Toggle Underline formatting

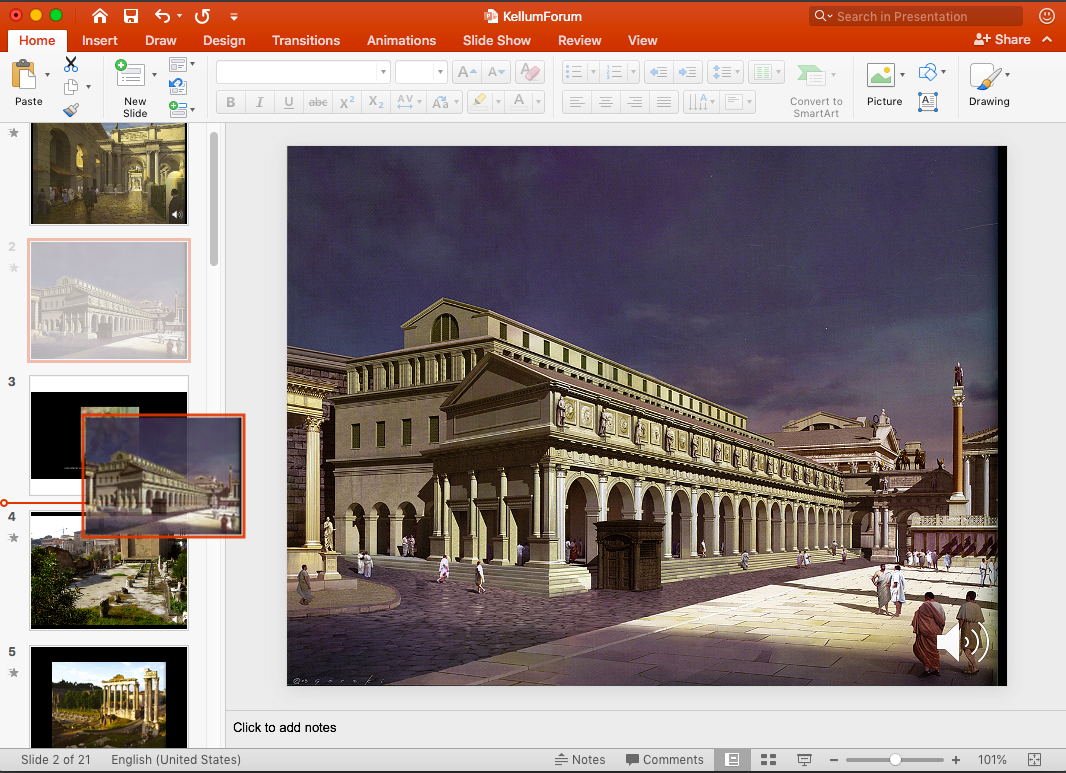click(x=289, y=102)
